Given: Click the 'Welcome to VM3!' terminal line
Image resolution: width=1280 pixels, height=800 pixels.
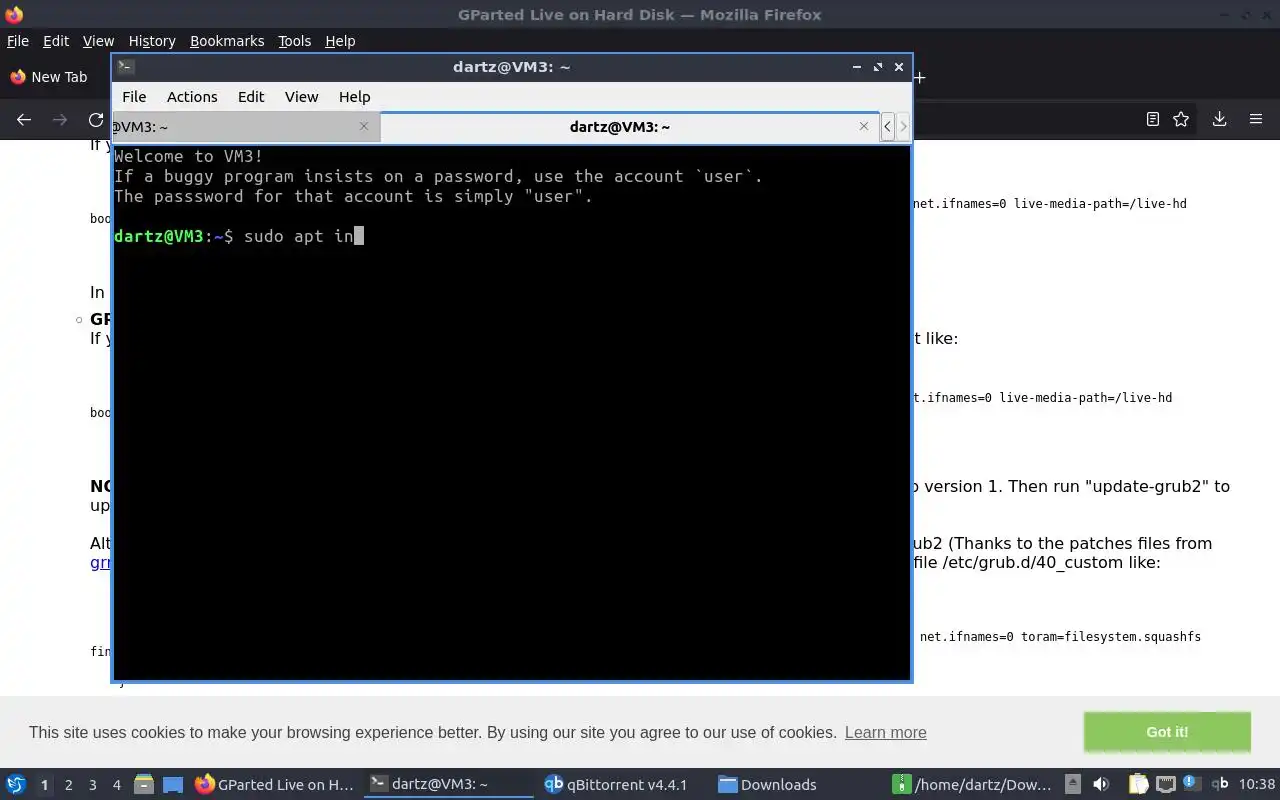Looking at the screenshot, I should tap(189, 156).
